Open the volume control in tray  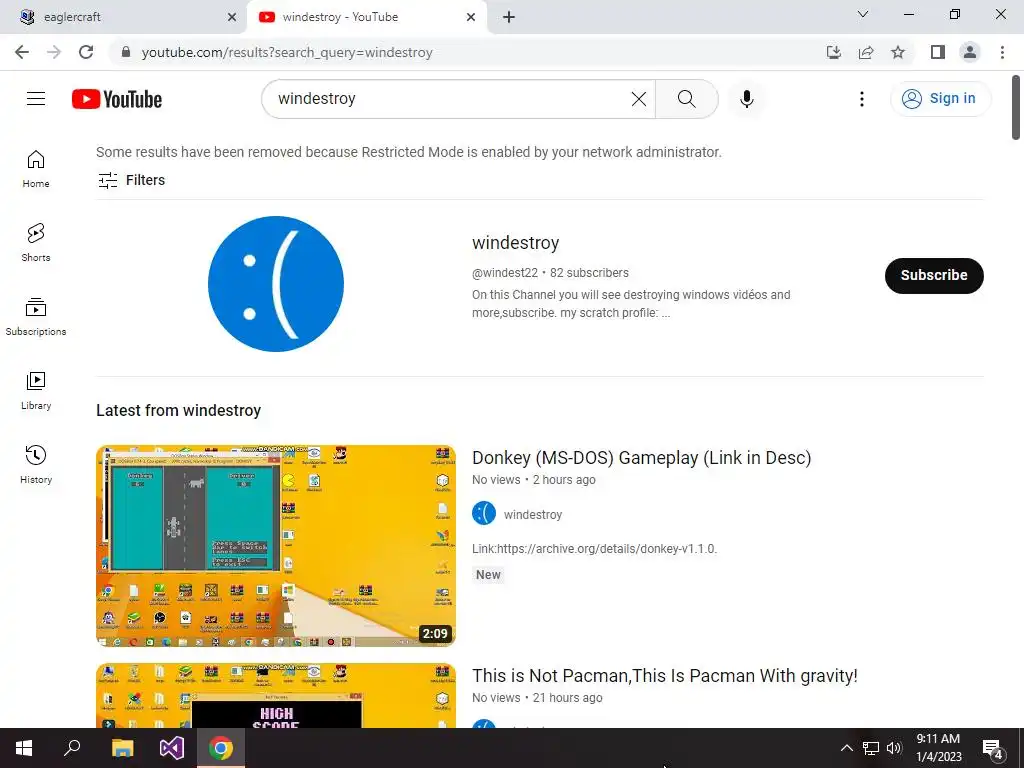point(894,748)
